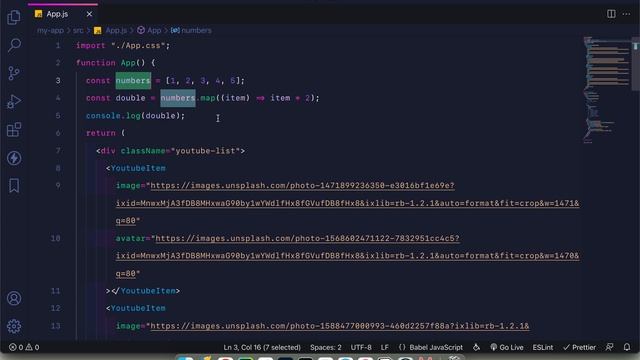Click console.log on line 5
Screen dimensions: 640x360
coord(113,116)
